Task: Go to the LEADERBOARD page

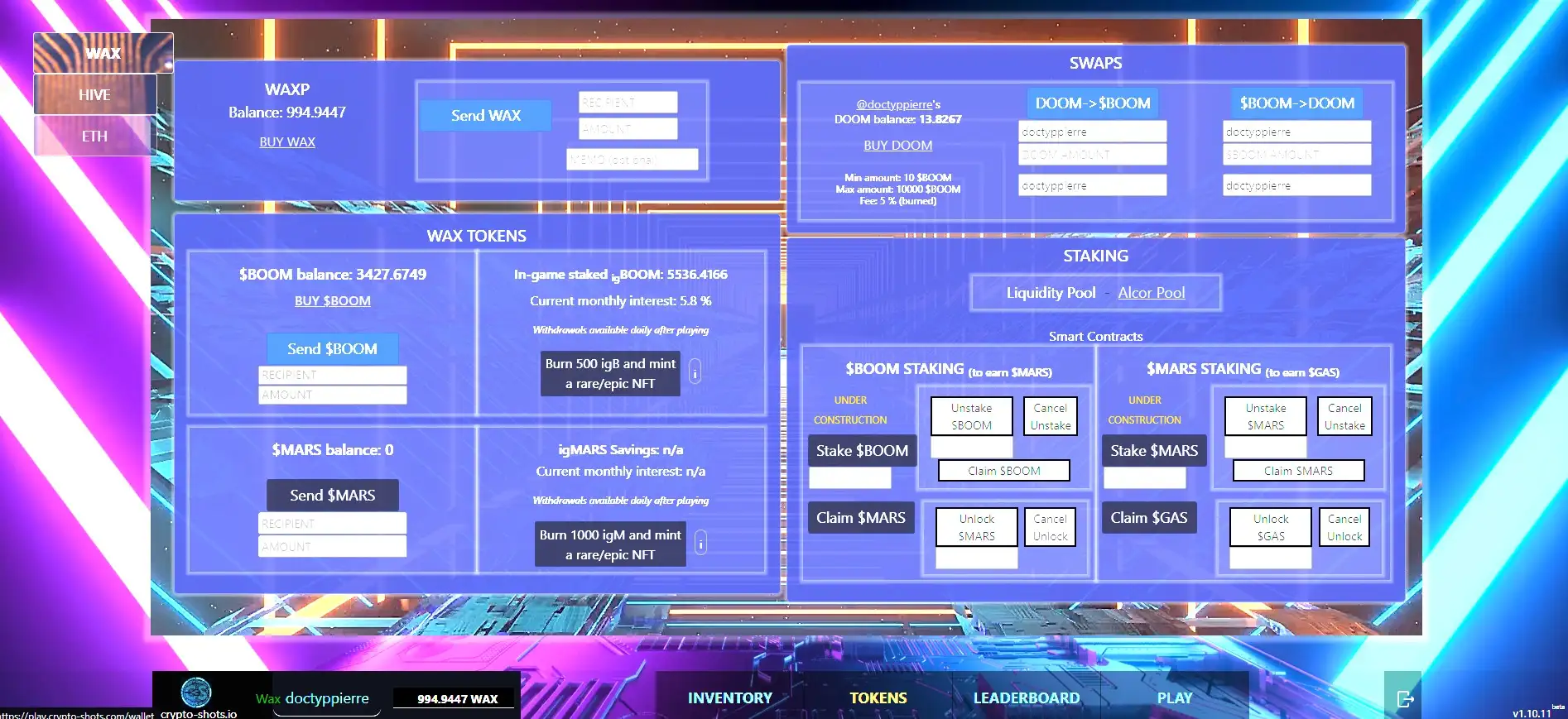Action: pyautogui.click(x=1026, y=697)
